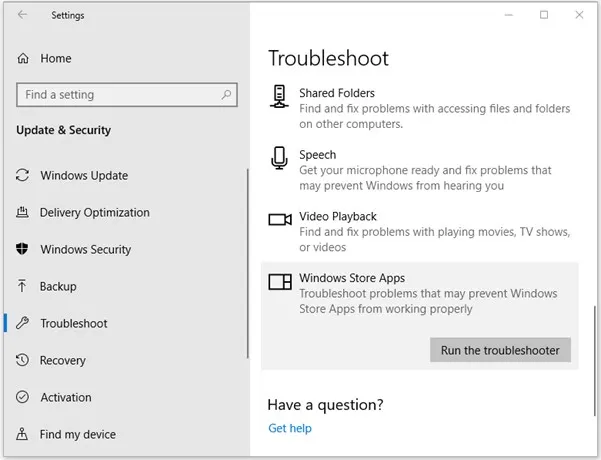
Task: Select the Speech microphone icon
Action: point(280,158)
